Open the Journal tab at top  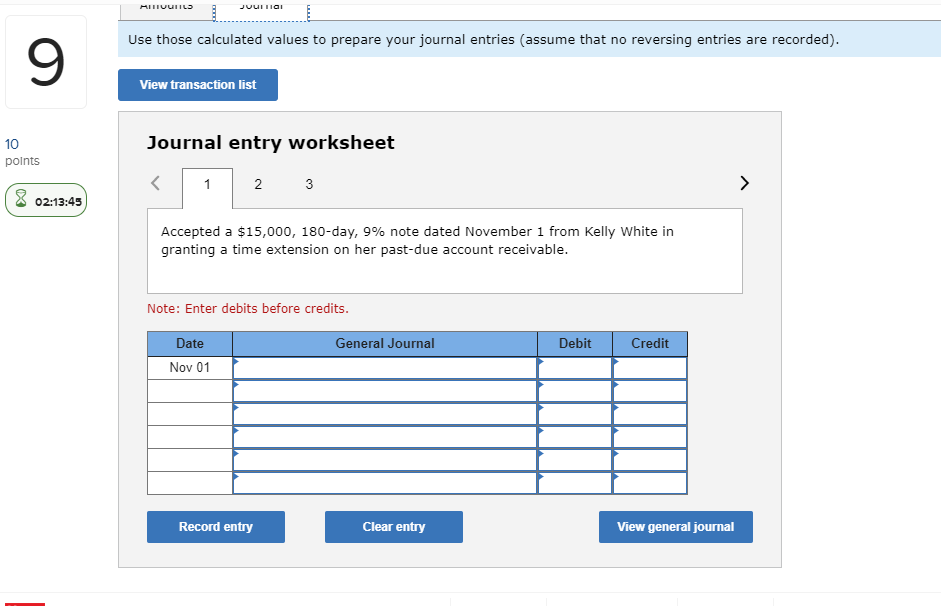coord(261,10)
